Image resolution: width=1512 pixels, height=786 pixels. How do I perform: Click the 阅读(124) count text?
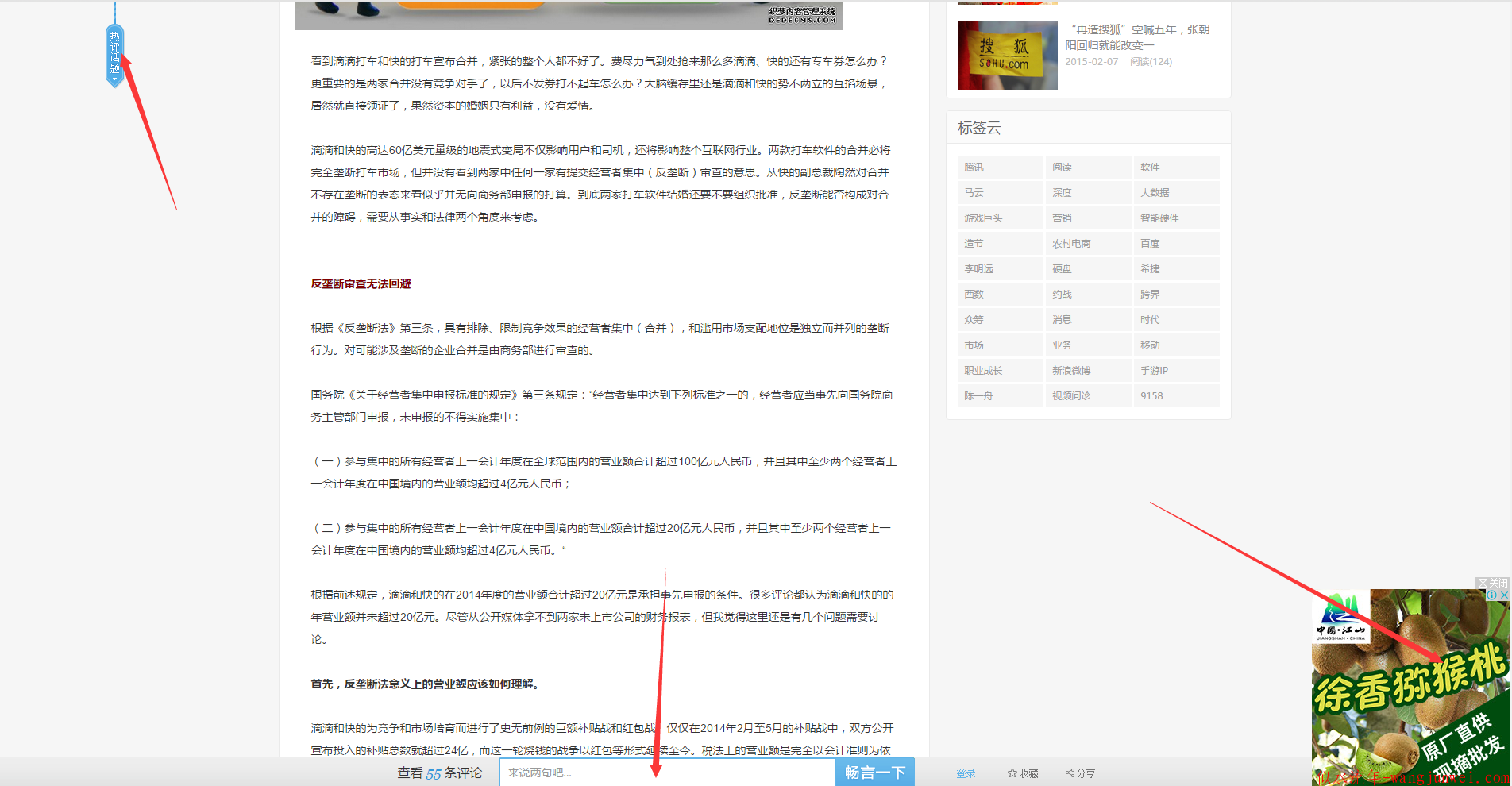pyautogui.click(x=1151, y=61)
